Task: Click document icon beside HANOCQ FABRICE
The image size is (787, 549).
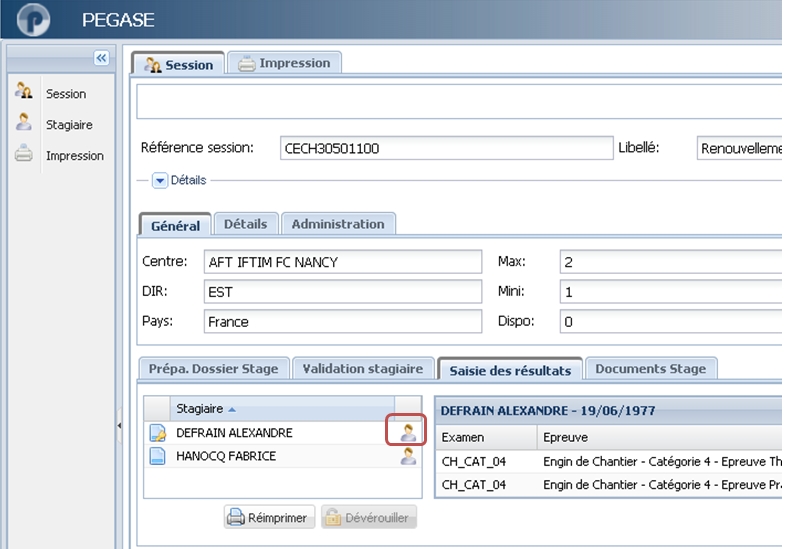Action: 158,456
